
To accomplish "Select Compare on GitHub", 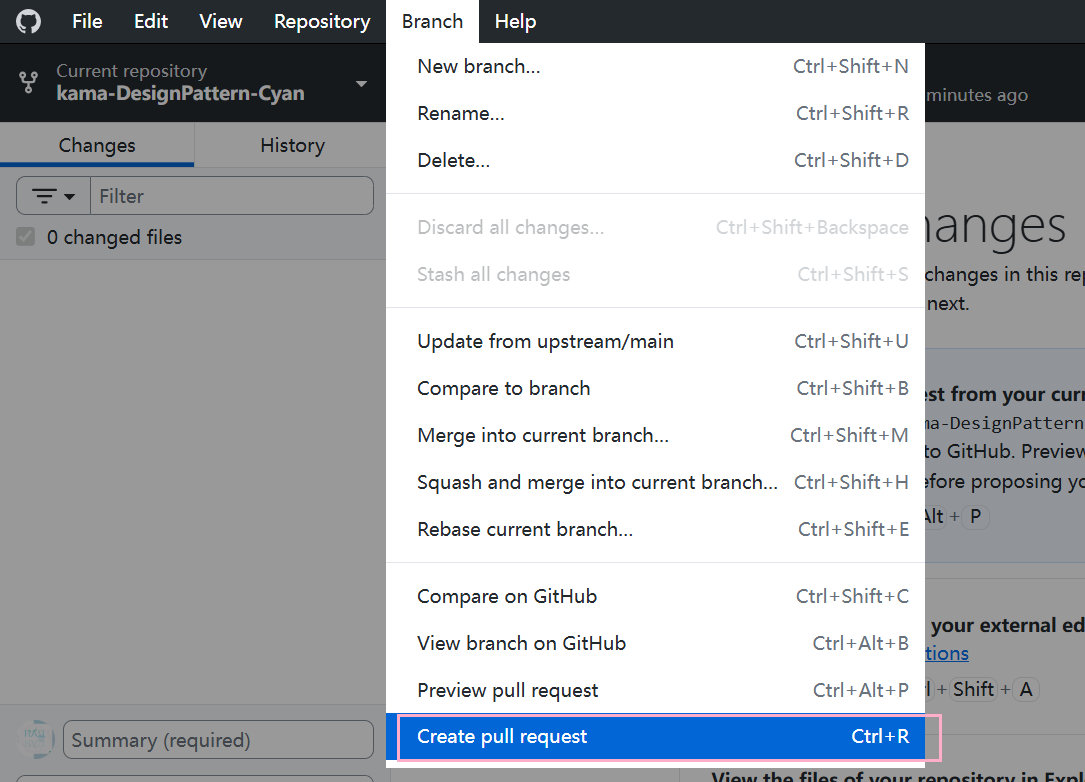I will click(x=655, y=597).
